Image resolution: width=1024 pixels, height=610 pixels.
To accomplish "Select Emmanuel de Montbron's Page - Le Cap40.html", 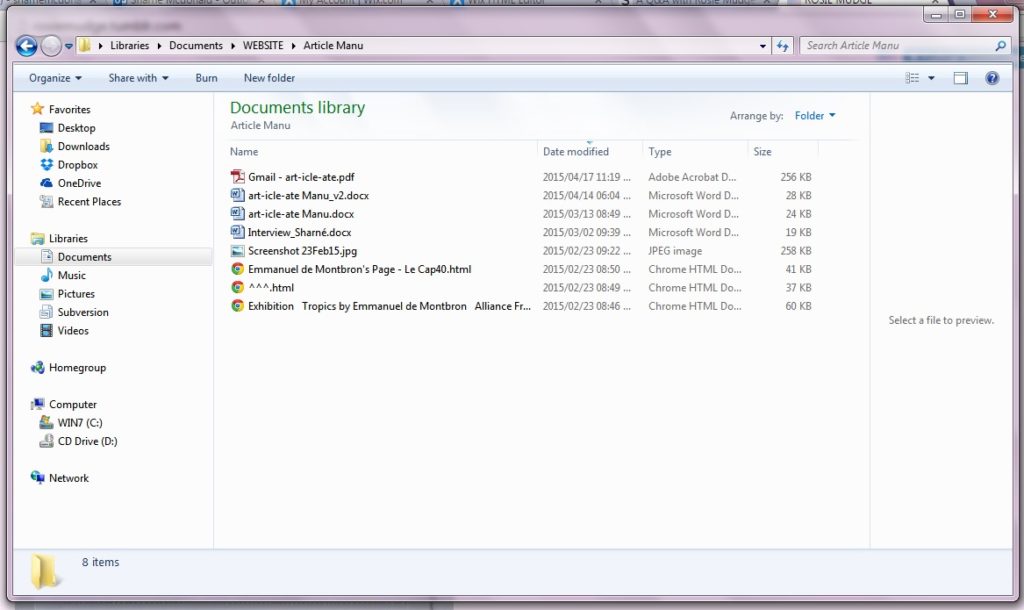I will (x=359, y=269).
